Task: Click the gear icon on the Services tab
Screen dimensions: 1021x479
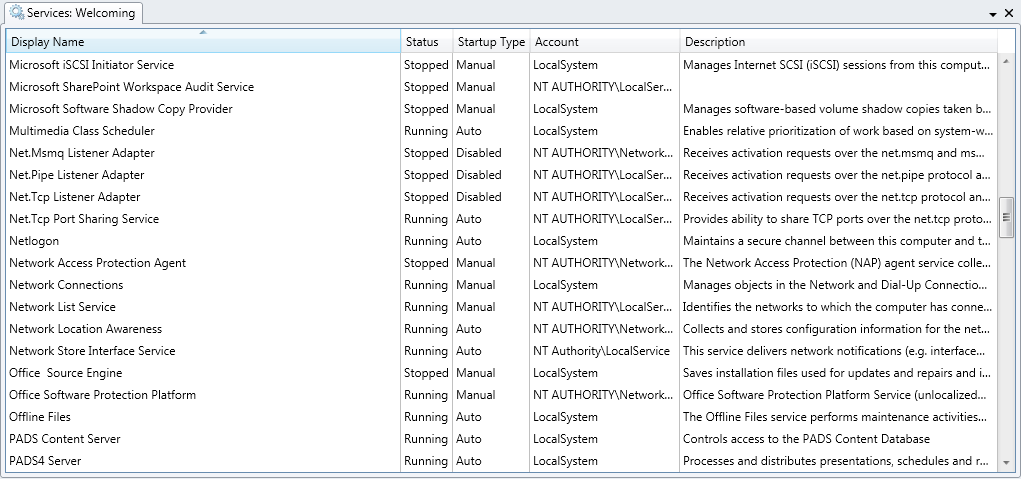Action: (17, 13)
